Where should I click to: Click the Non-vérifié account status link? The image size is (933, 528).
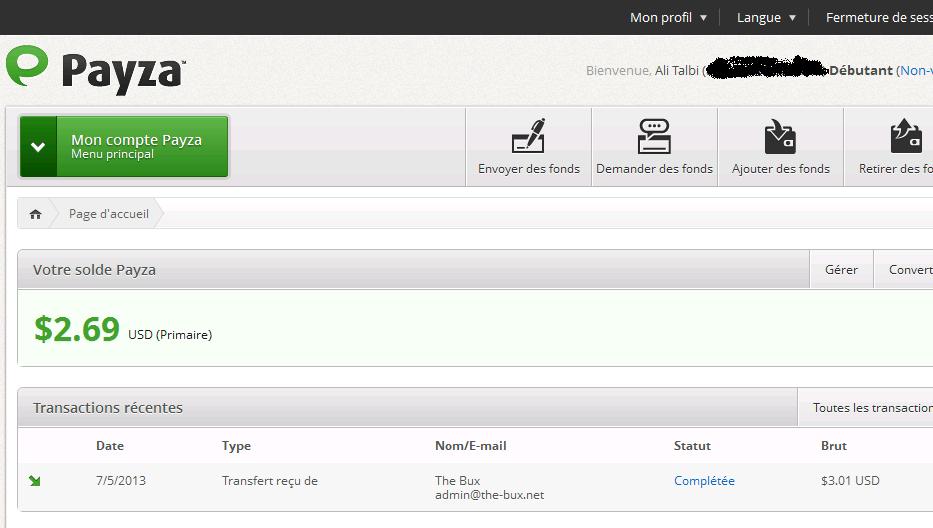point(916,70)
